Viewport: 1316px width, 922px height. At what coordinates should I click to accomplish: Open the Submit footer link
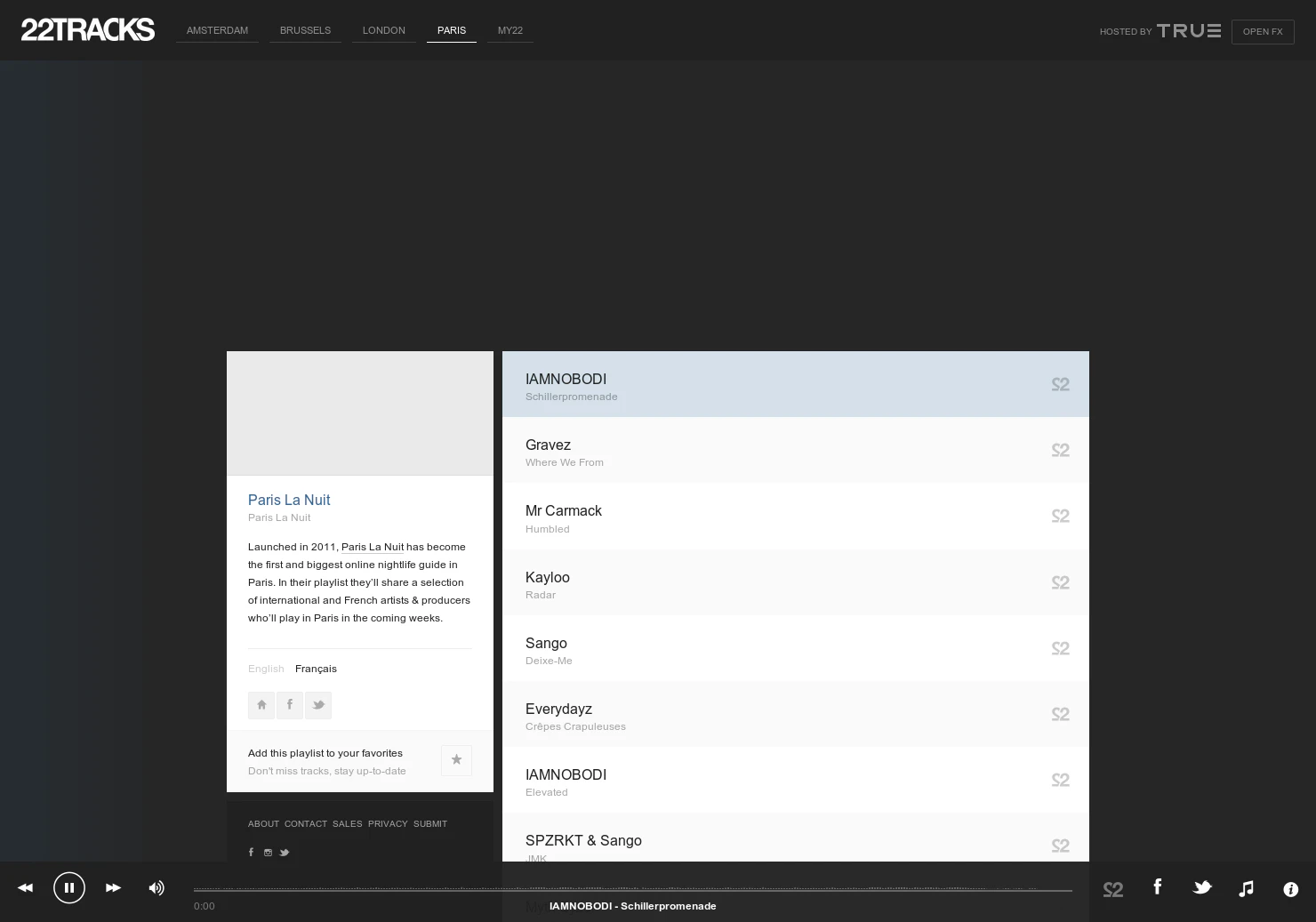[430, 824]
